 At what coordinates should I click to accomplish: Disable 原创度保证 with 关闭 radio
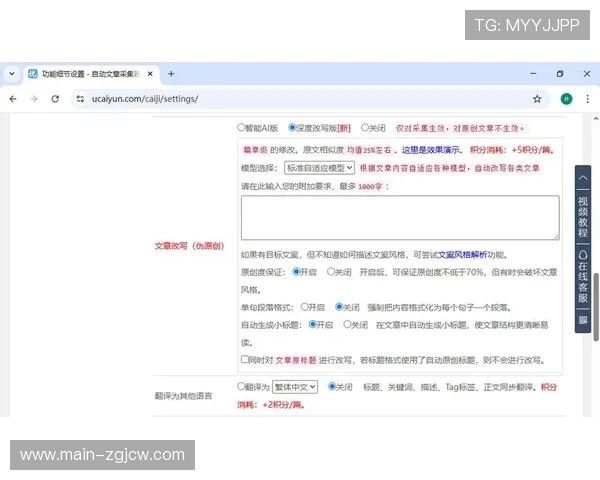331,272
